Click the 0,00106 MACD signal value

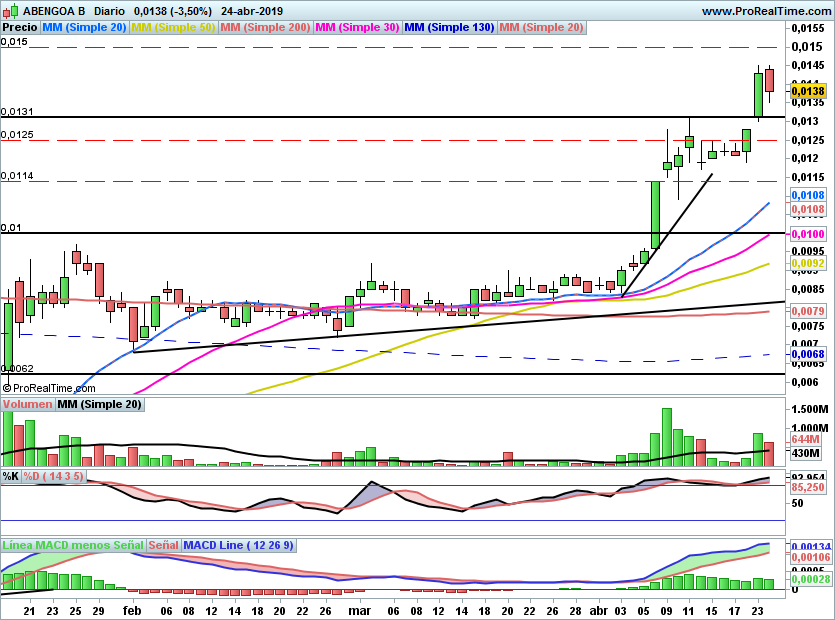tap(811, 558)
